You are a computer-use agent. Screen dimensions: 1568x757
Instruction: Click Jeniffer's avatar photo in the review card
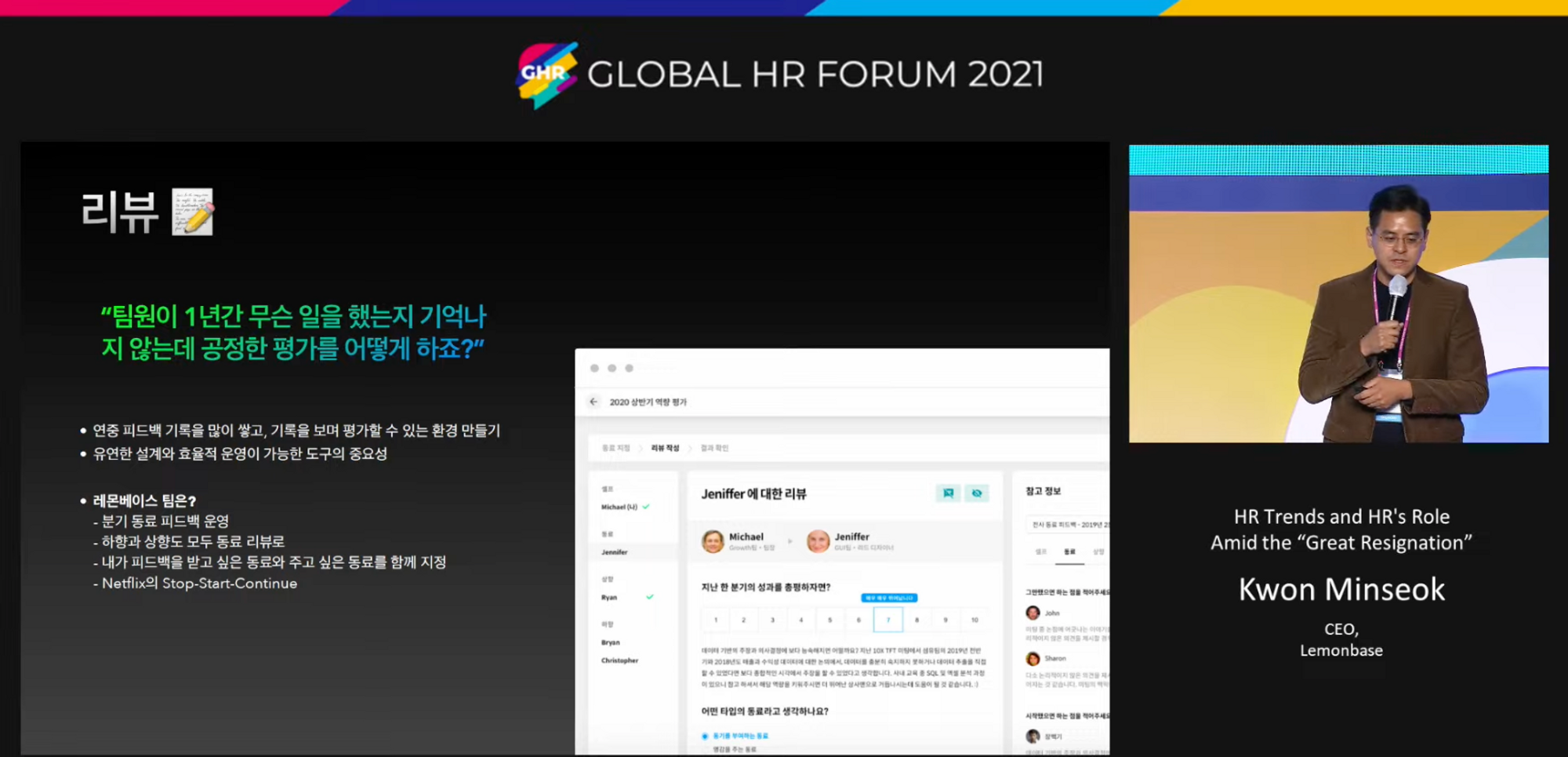tap(818, 541)
